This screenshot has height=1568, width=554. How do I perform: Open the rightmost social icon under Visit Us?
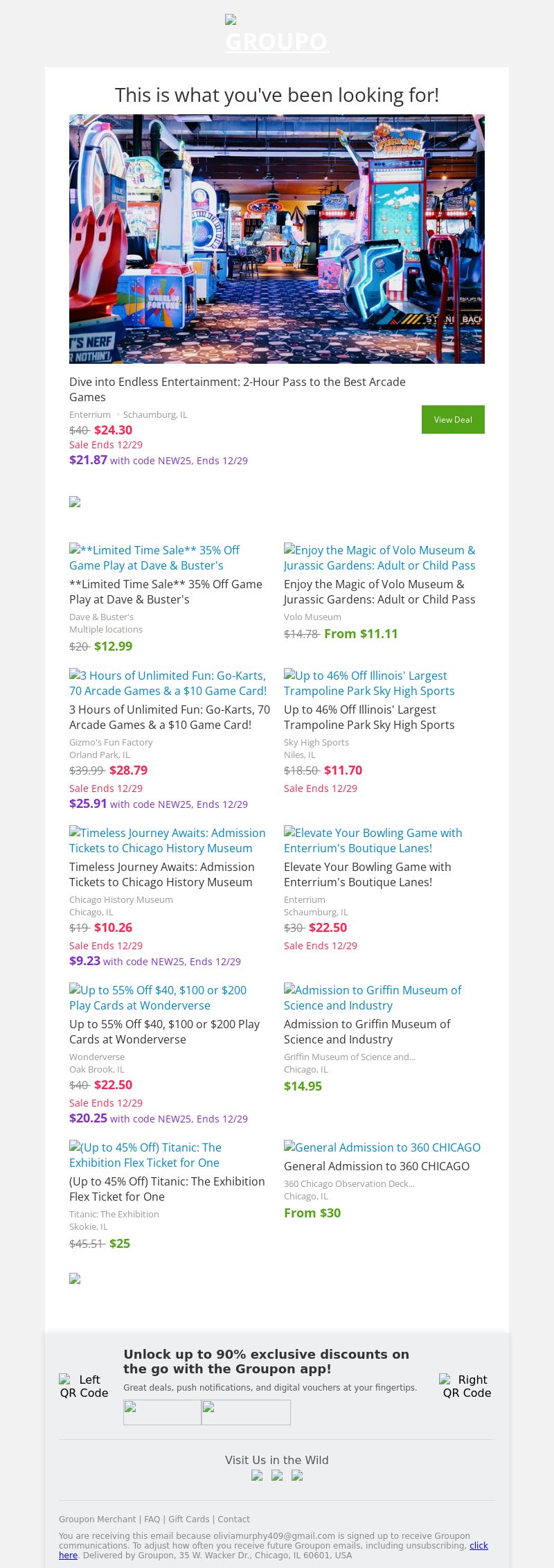pyautogui.click(x=297, y=1475)
